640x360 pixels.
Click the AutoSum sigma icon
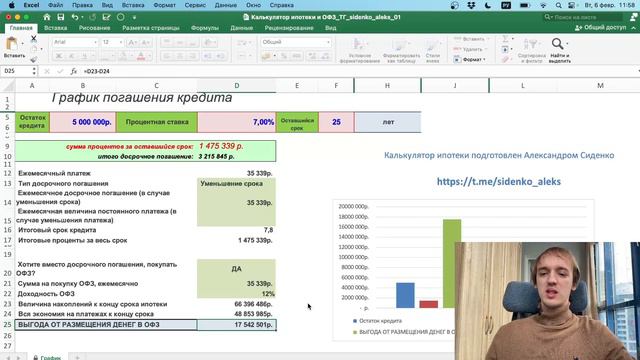[505, 39]
